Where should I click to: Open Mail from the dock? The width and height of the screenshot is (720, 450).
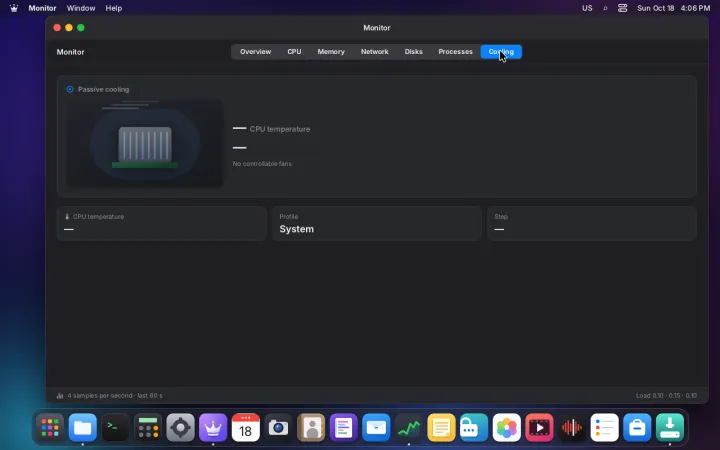tap(376, 428)
